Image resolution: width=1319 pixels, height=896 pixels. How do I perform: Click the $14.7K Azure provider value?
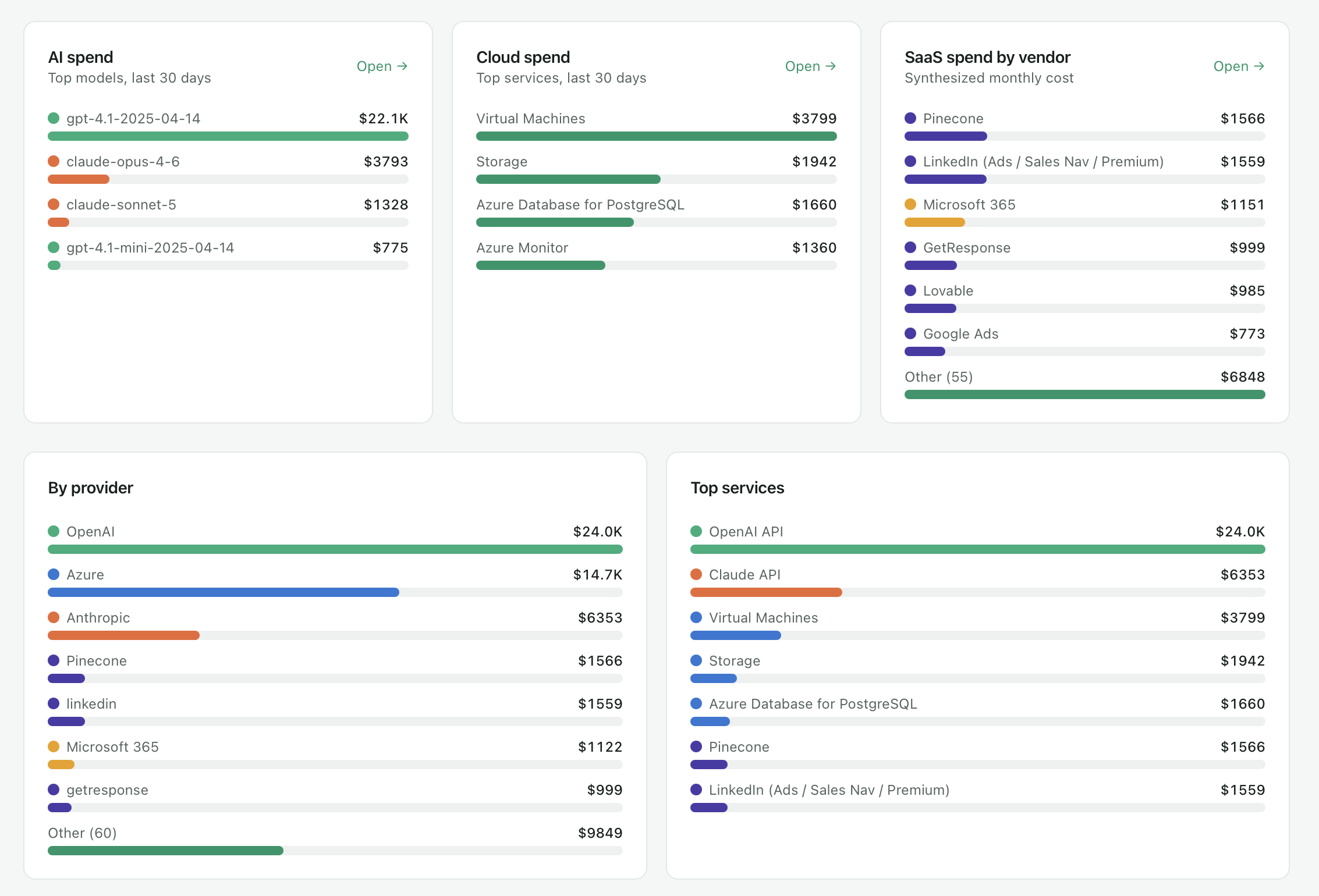click(x=598, y=575)
